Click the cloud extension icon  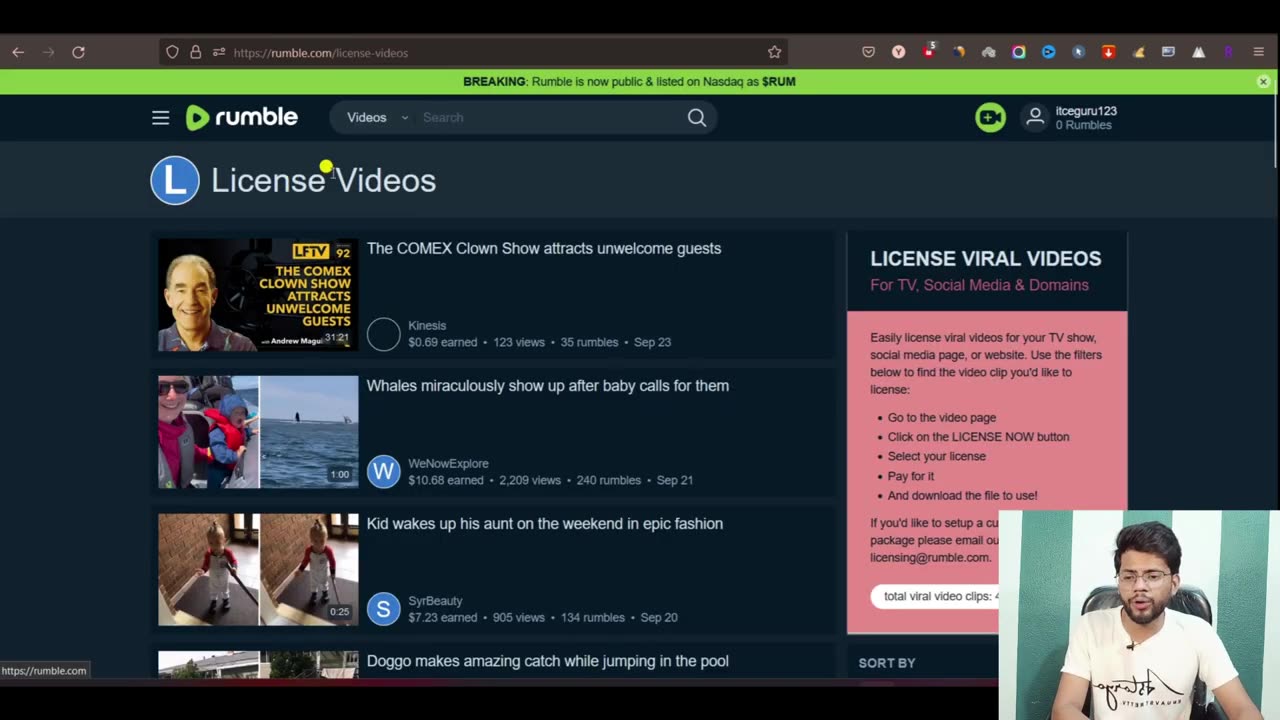tap(988, 52)
